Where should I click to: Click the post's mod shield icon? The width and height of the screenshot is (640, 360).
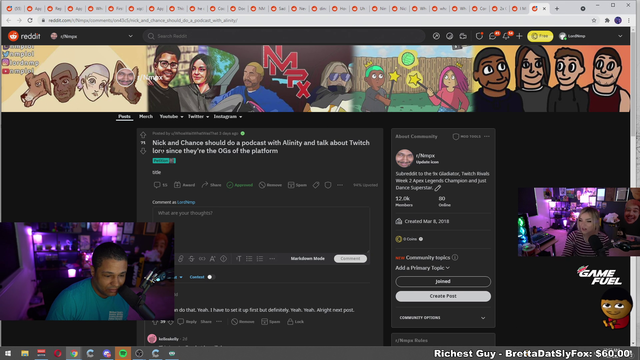[x=328, y=185]
